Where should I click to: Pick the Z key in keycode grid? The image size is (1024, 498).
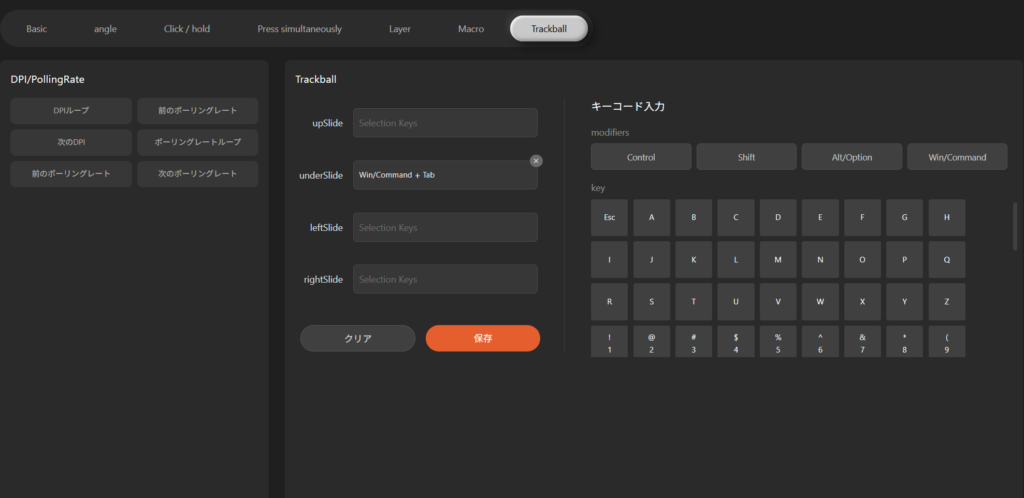(947, 301)
